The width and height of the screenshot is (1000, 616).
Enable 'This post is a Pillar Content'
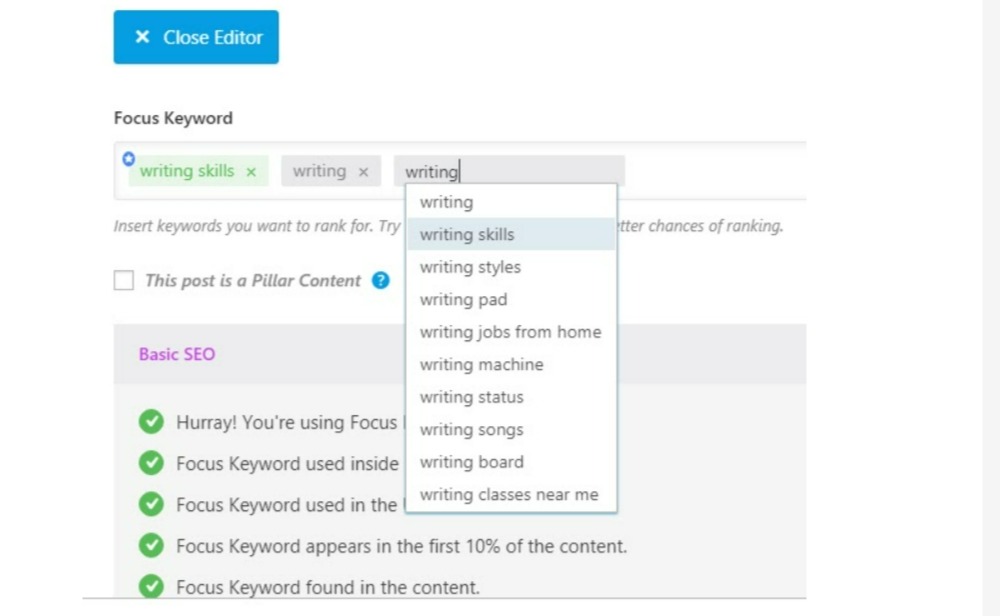point(124,281)
